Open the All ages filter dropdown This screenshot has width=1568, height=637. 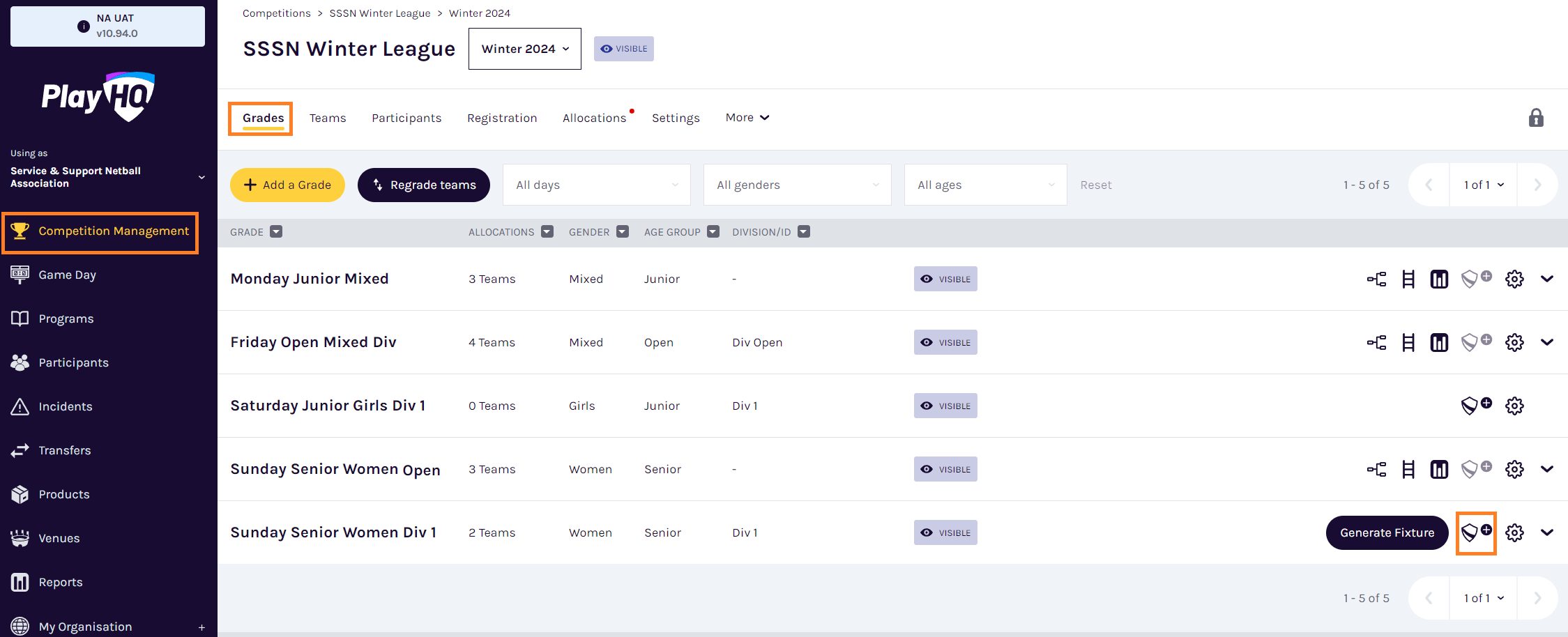click(986, 185)
